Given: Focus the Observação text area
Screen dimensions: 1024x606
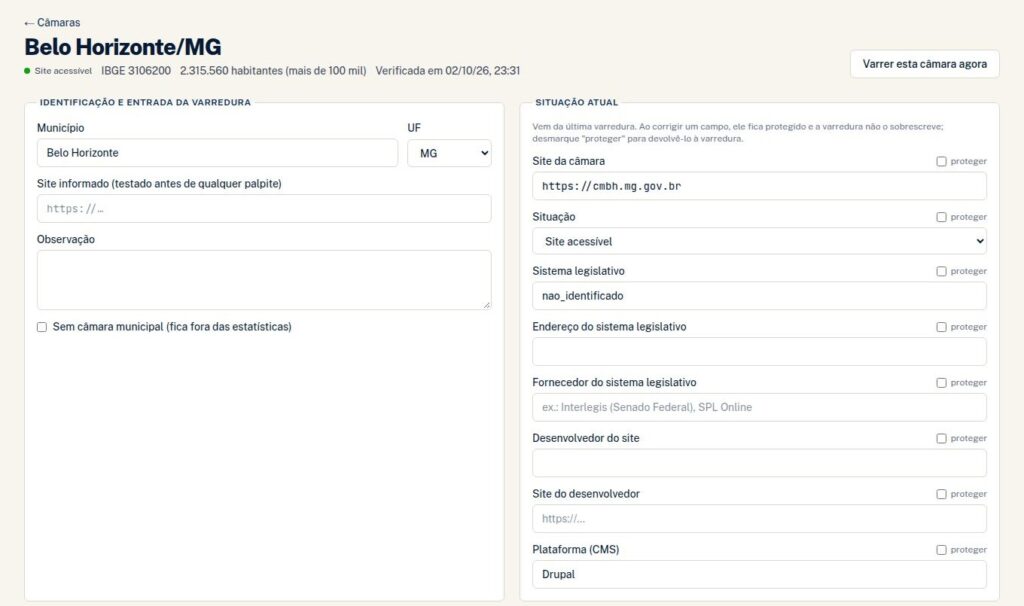Looking at the screenshot, I should tap(264, 279).
